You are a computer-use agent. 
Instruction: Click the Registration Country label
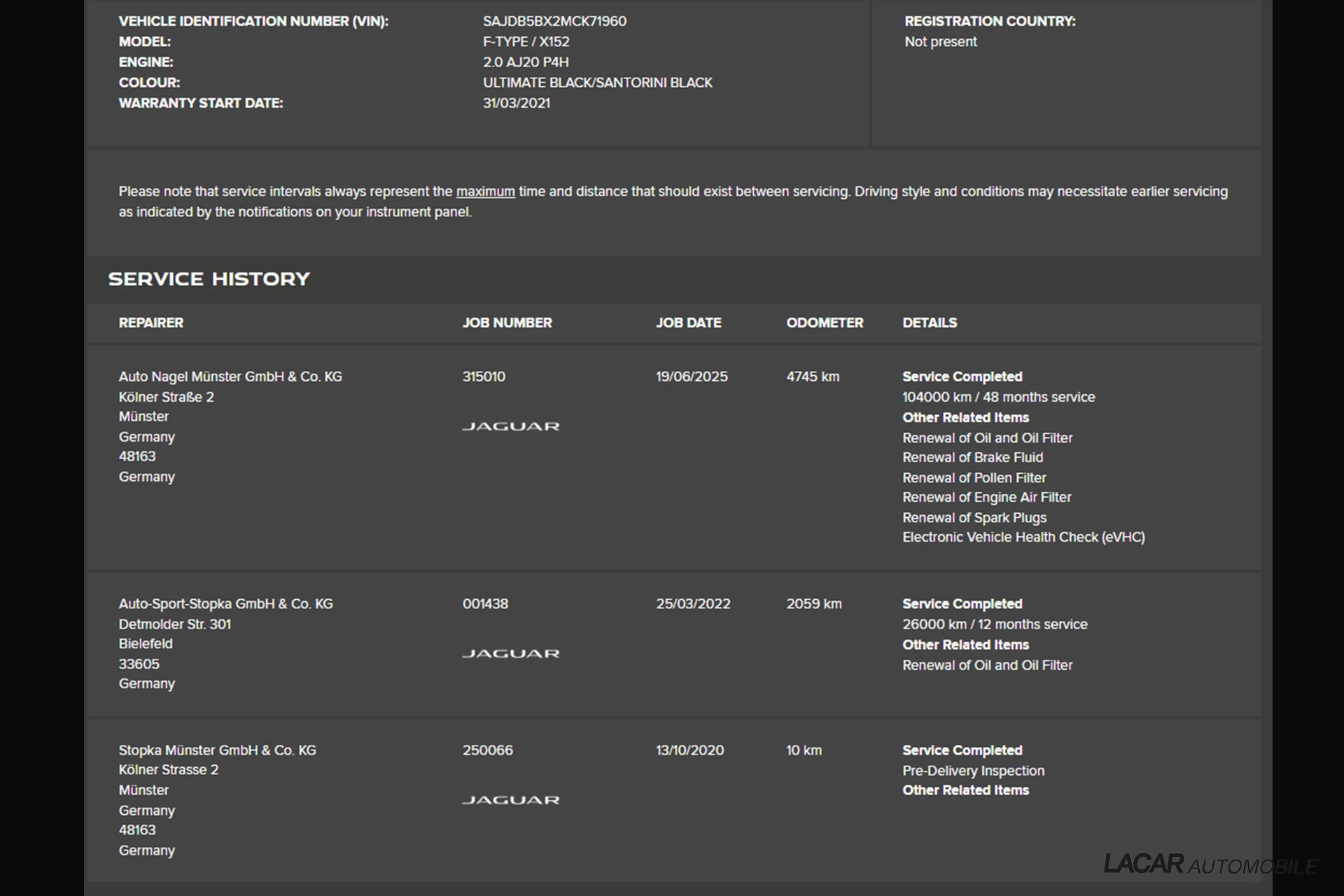[990, 22]
